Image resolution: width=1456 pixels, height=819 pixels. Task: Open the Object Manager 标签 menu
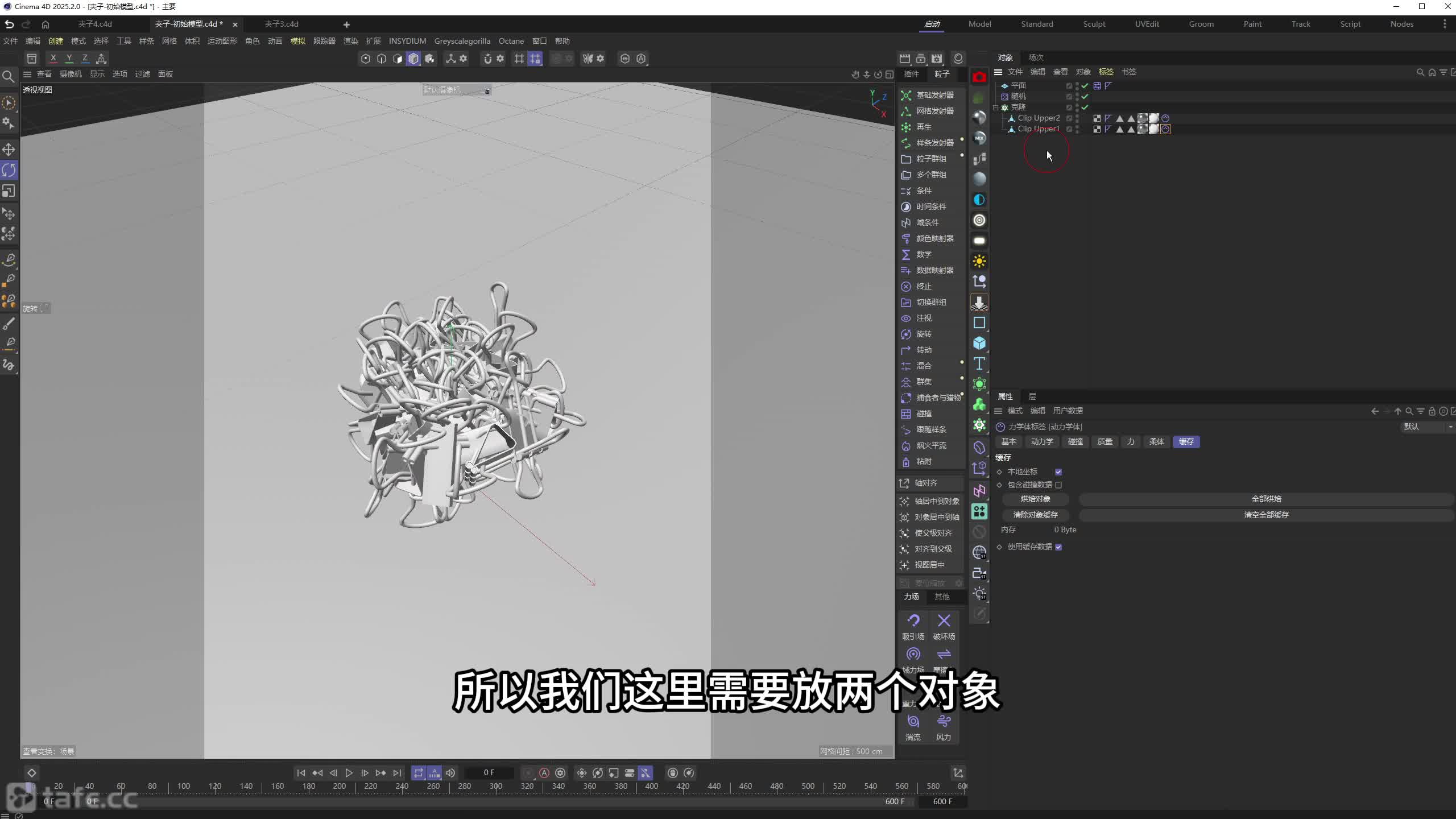(x=1106, y=72)
